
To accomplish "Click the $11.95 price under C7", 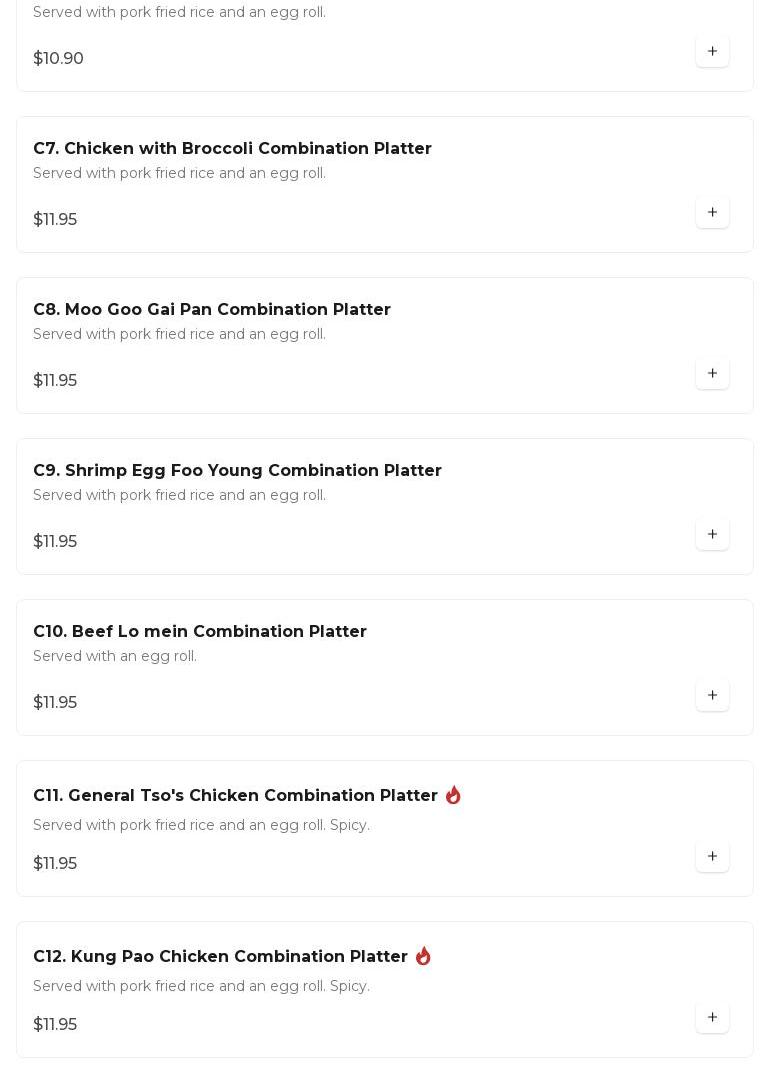I will [x=55, y=219].
